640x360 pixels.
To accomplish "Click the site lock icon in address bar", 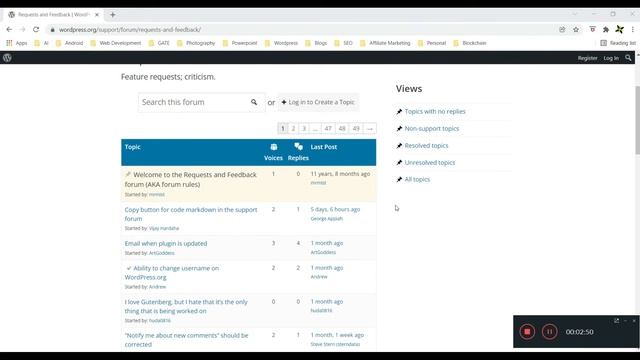I will (x=52, y=30).
